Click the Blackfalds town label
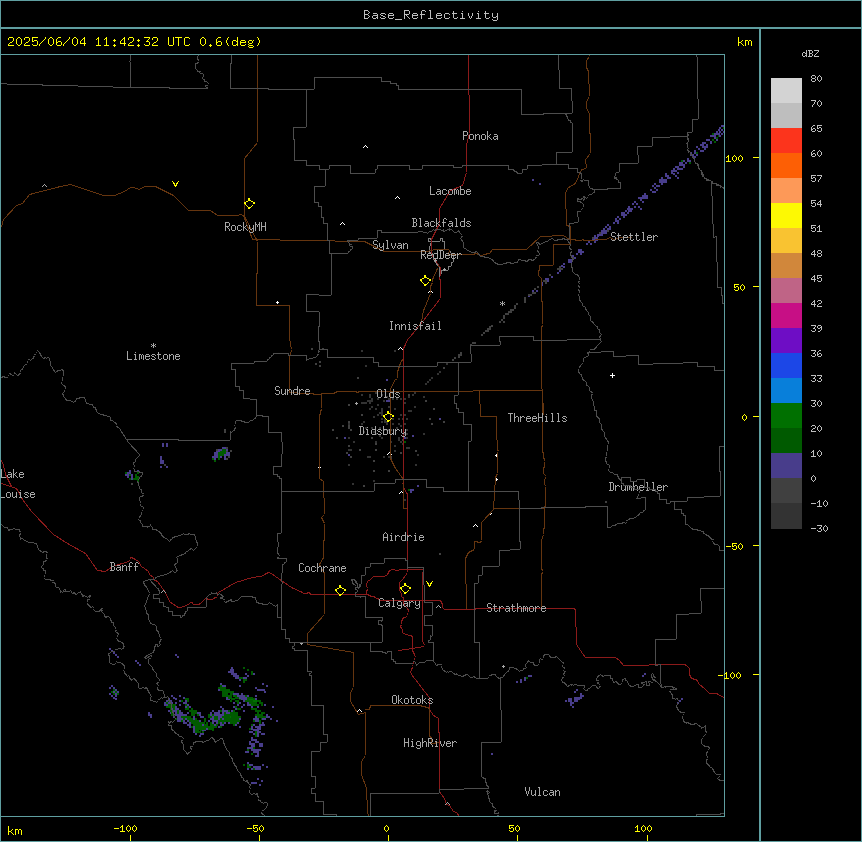Screen dimensions: 862x842 click(441, 223)
